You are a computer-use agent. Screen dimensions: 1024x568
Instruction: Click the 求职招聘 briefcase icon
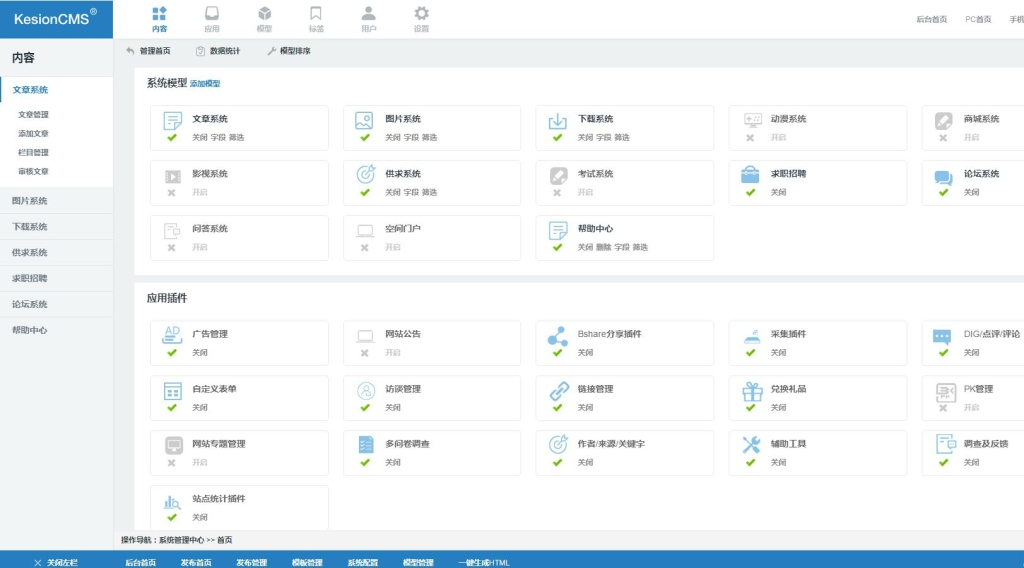tap(750, 175)
